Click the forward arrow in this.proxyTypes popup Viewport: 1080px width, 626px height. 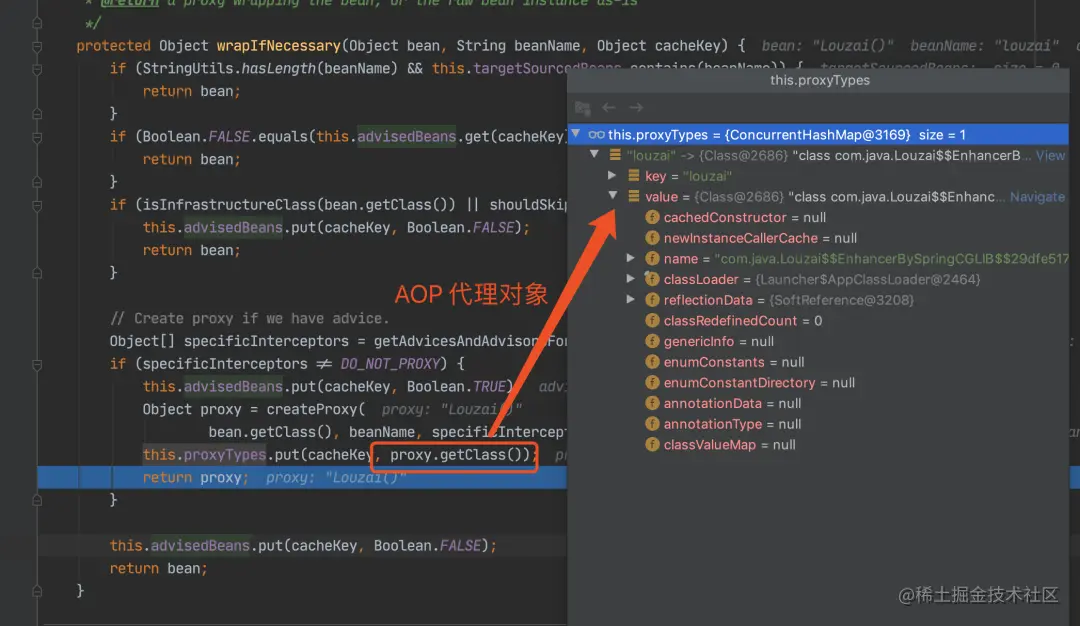coord(636,107)
